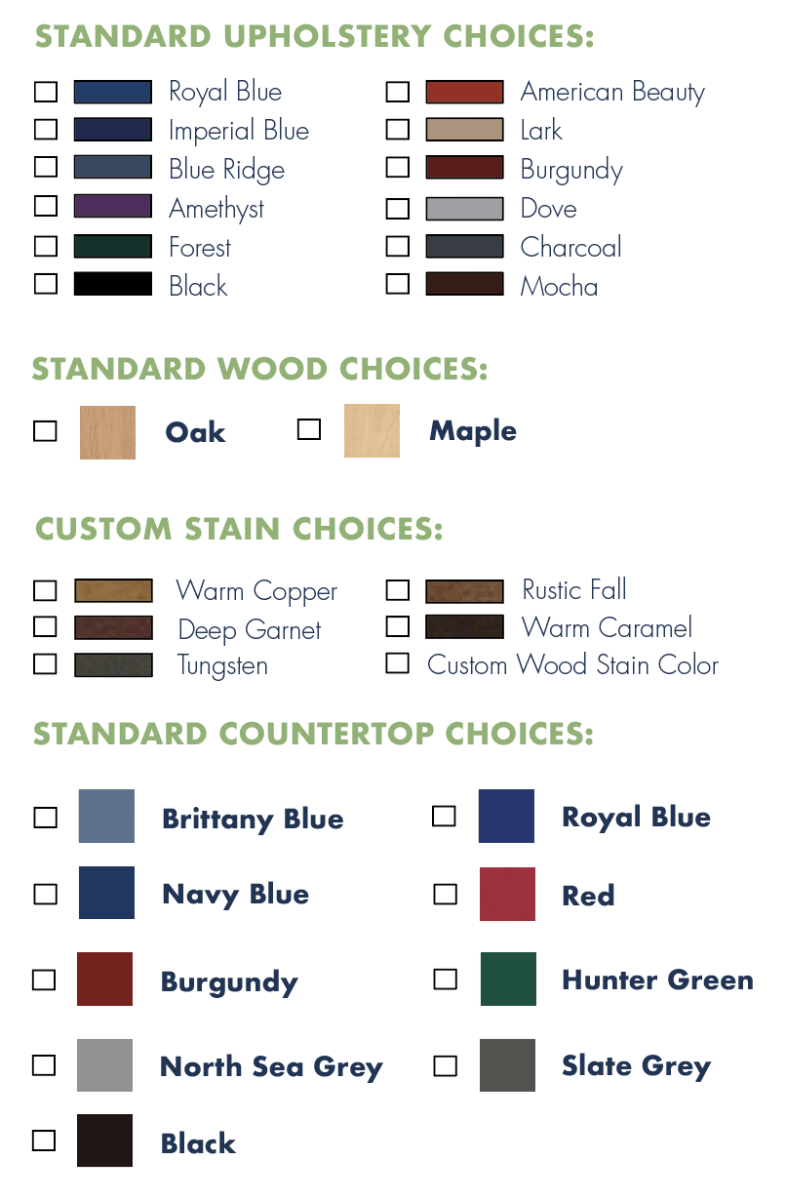
Task: Check the Slate Grey countertop box
Action: point(445,1066)
